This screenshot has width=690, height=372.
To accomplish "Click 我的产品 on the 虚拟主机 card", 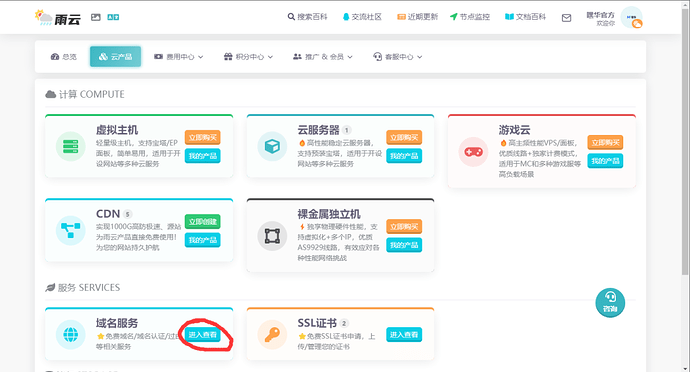I will [x=202, y=156].
